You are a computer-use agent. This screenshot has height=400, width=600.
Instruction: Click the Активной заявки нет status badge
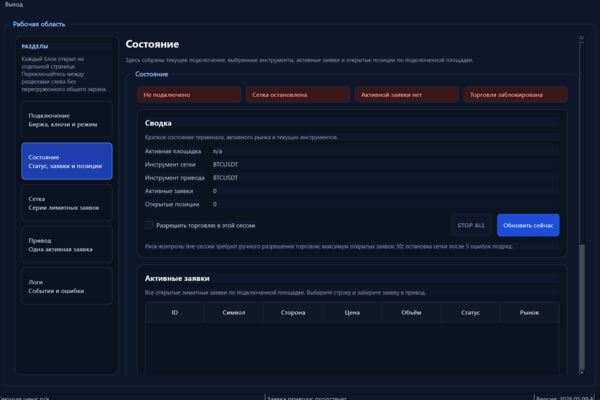tap(407, 95)
